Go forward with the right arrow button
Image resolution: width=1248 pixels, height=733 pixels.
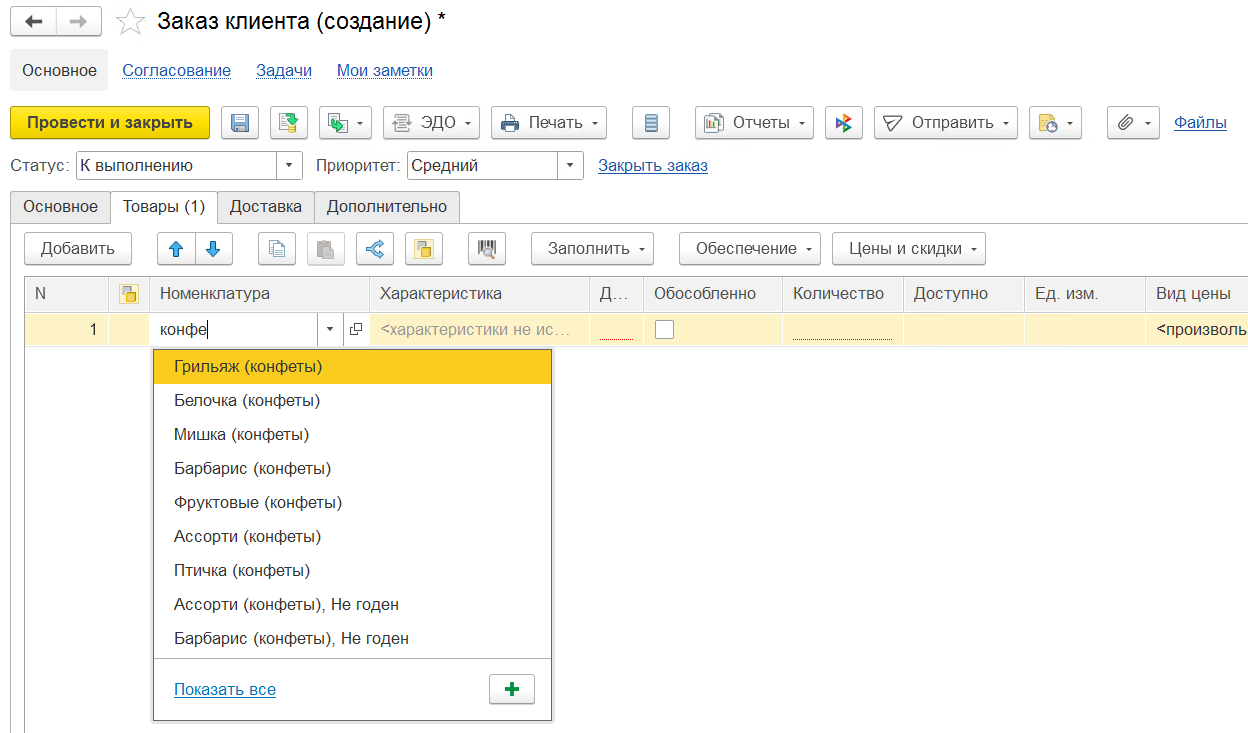click(x=78, y=21)
